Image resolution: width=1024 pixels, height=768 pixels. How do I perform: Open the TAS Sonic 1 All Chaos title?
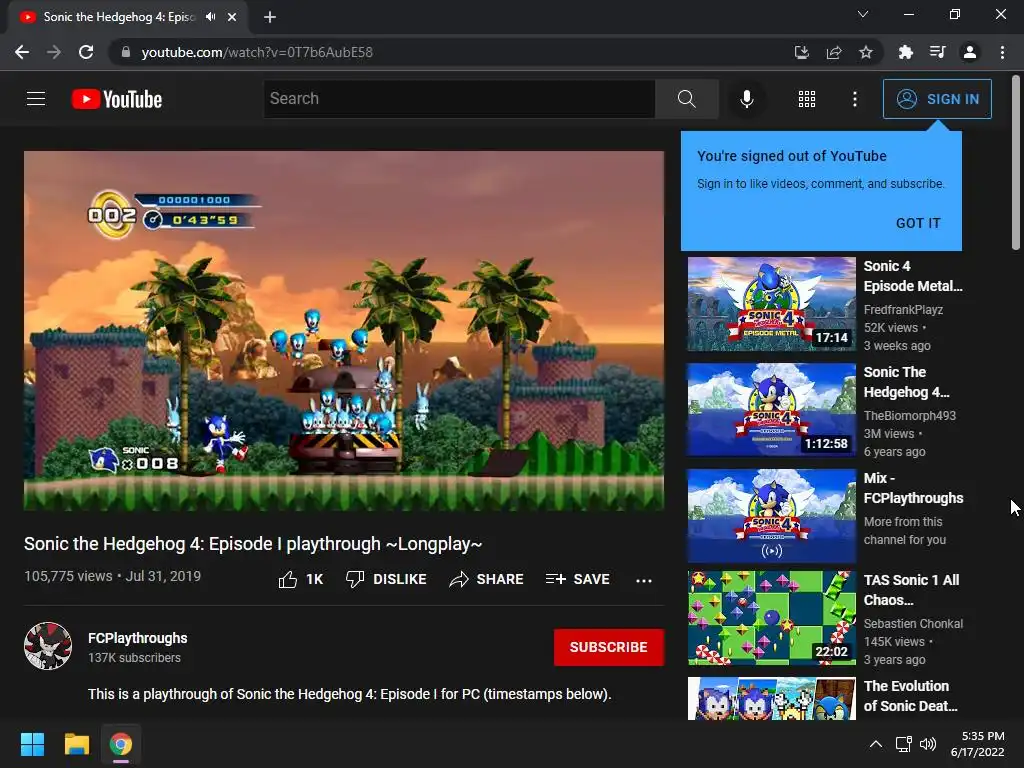911,590
